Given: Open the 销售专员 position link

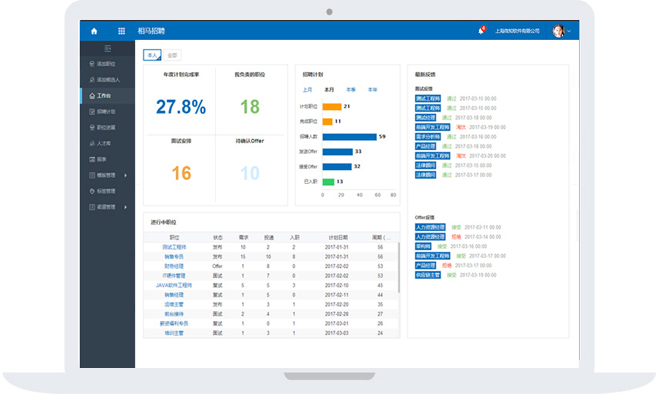Looking at the screenshot, I should click(x=174, y=257).
